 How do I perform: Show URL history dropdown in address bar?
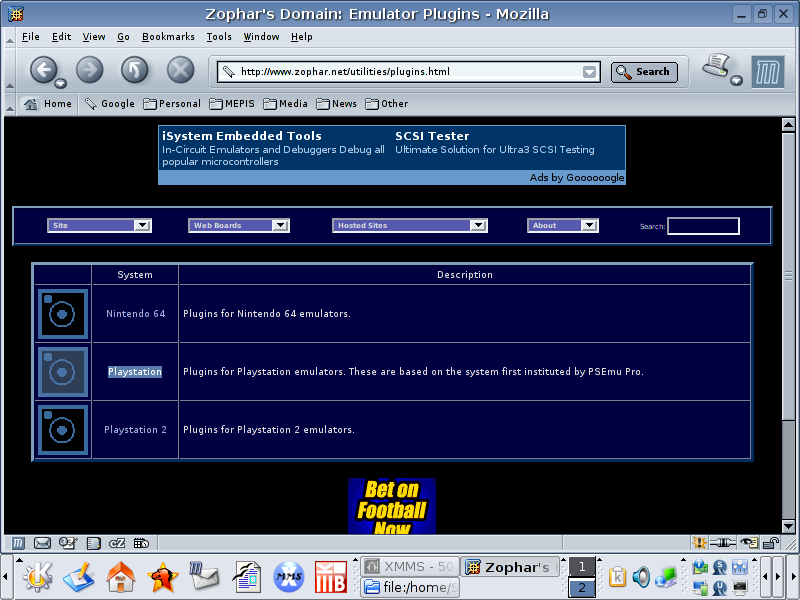(590, 72)
